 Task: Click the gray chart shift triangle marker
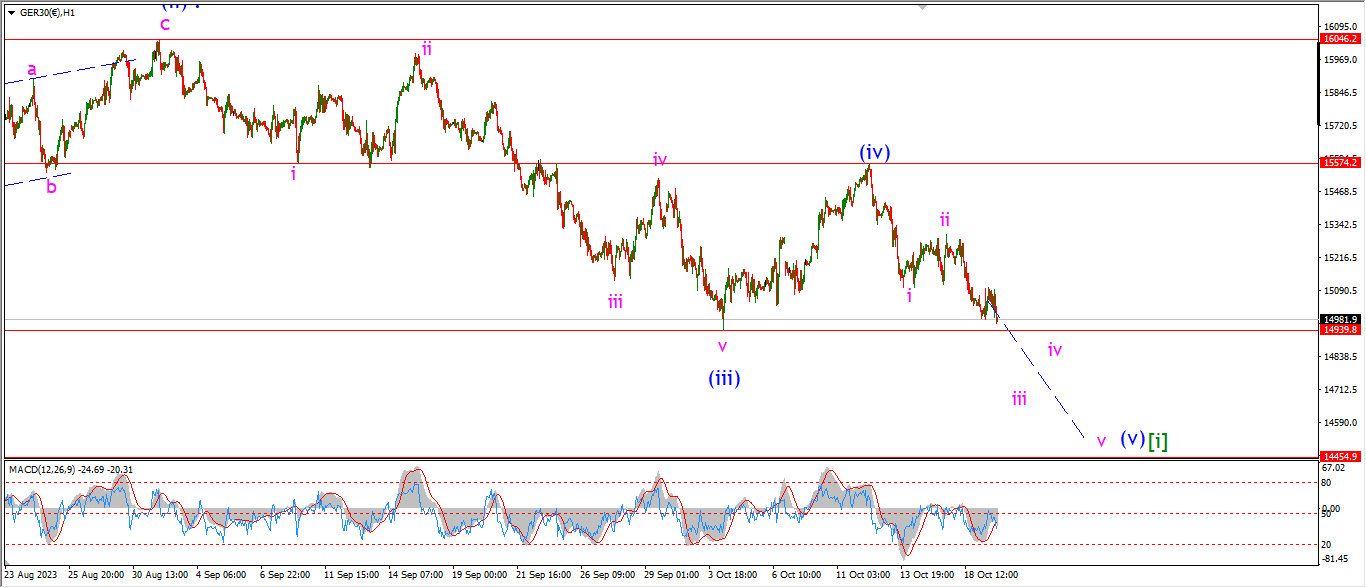[x=922, y=5]
